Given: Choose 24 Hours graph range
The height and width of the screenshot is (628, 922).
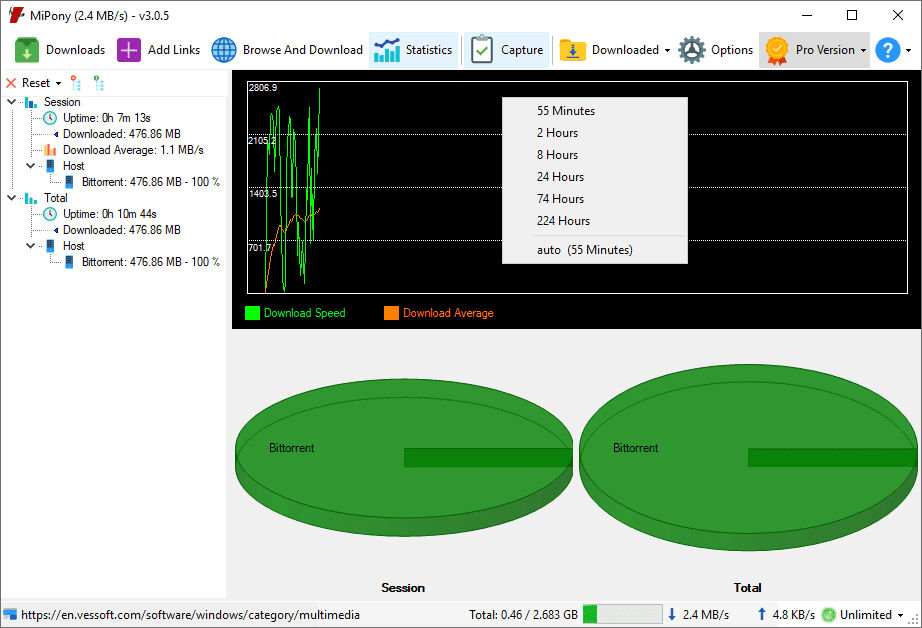Looking at the screenshot, I should click(x=594, y=177).
